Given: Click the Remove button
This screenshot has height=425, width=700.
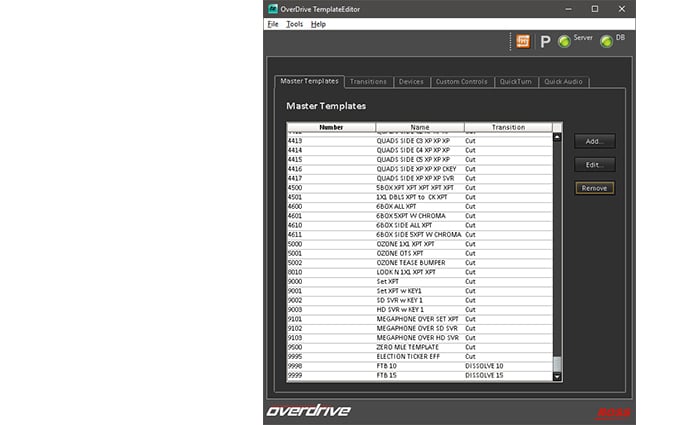Looking at the screenshot, I should [x=595, y=188].
